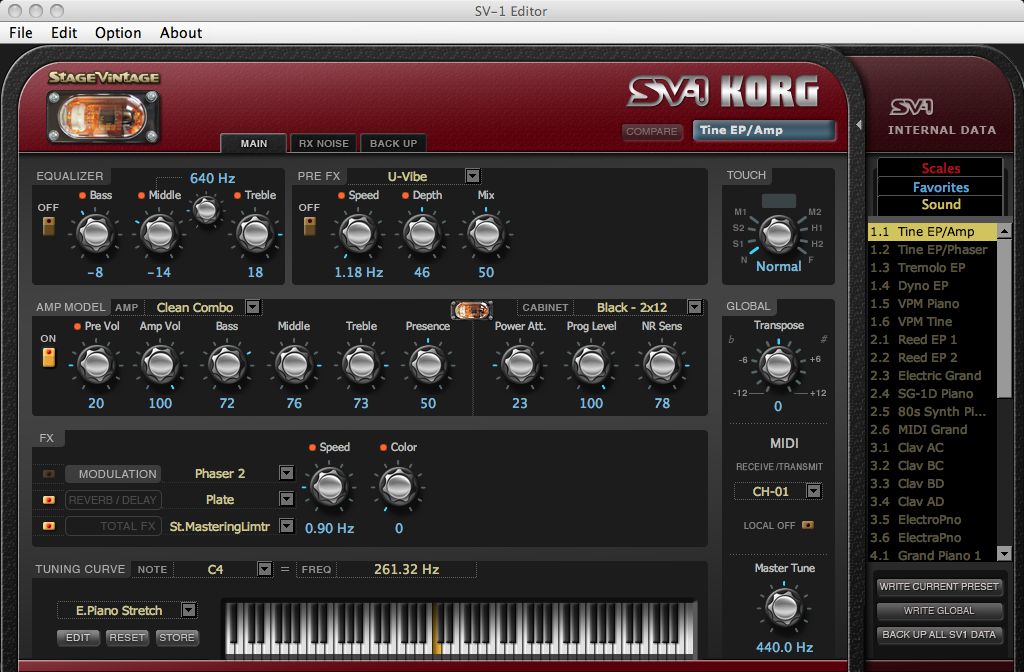Open the Reverb type dropdown (Plate)

(x=287, y=500)
